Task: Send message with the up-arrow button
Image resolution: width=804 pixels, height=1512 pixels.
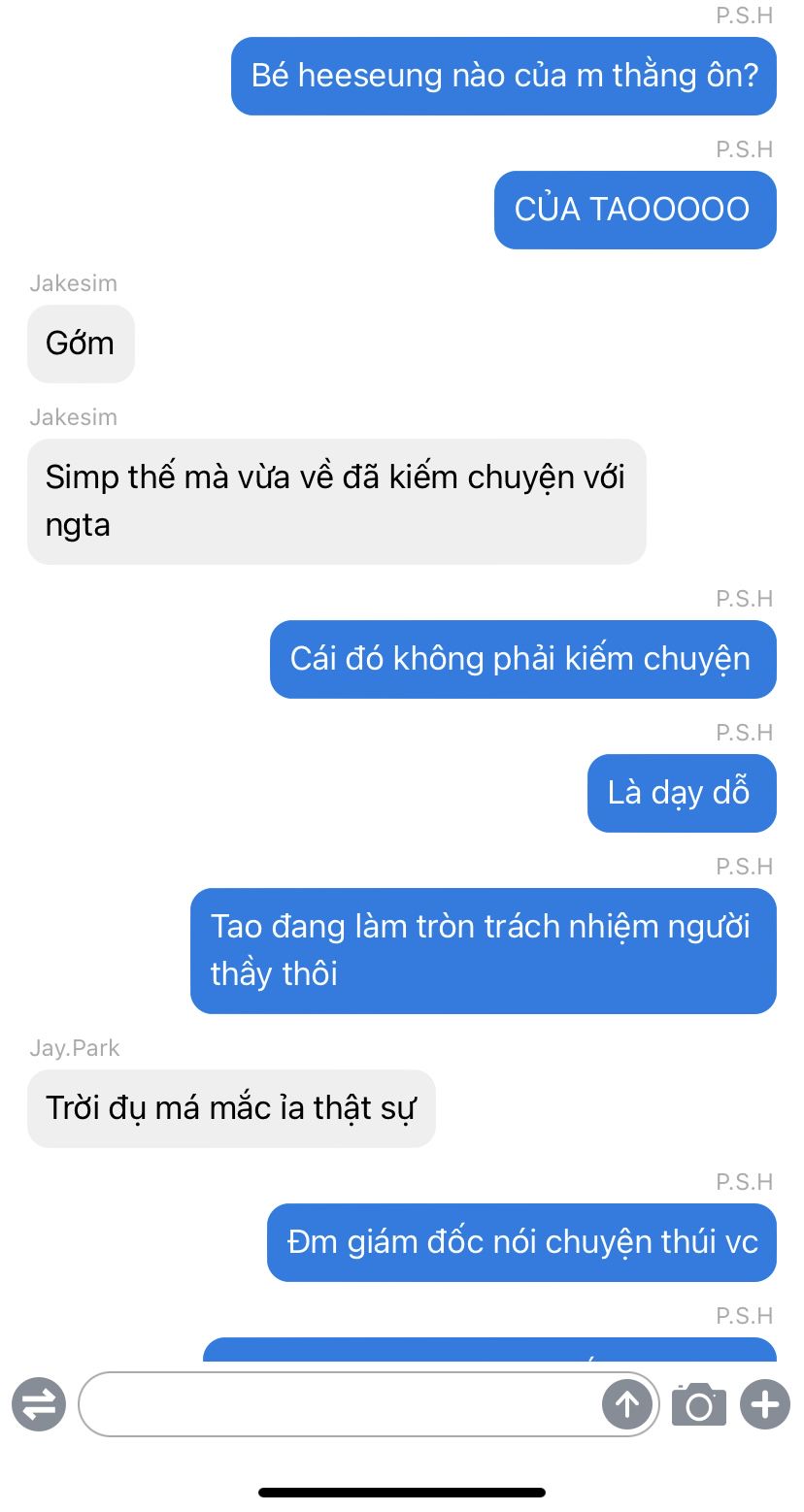Action: click(x=627, y=1404)
